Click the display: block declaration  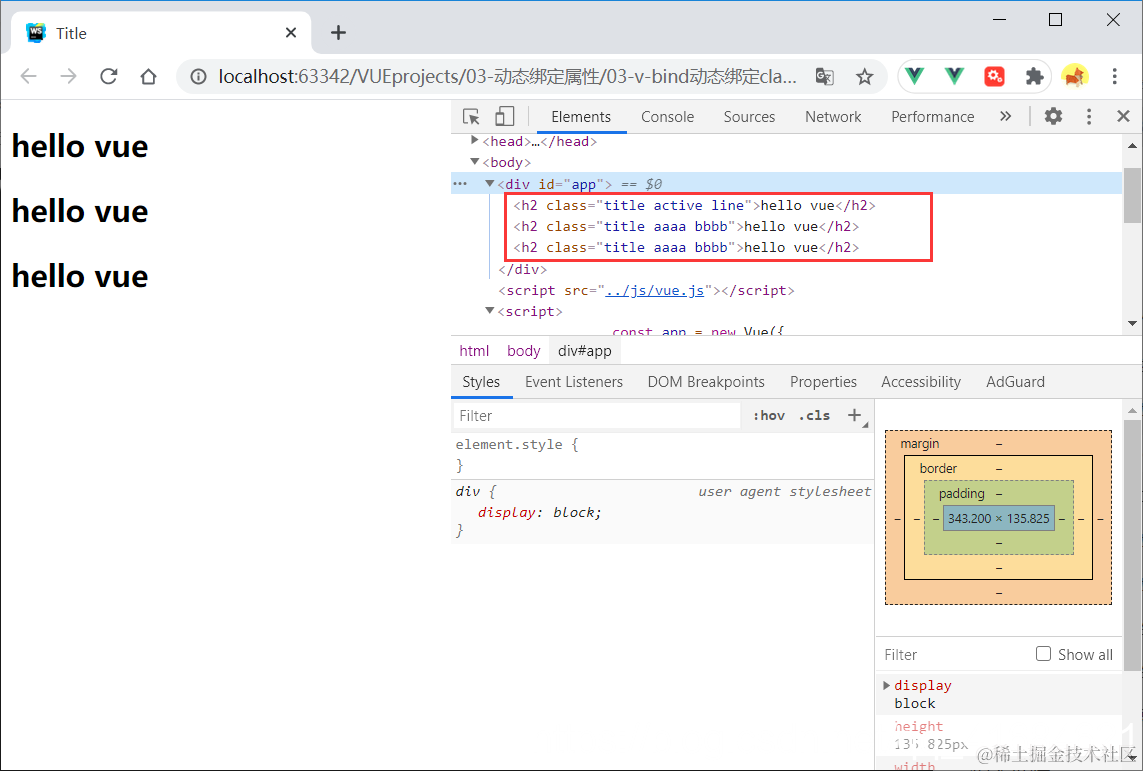(539, 512)
